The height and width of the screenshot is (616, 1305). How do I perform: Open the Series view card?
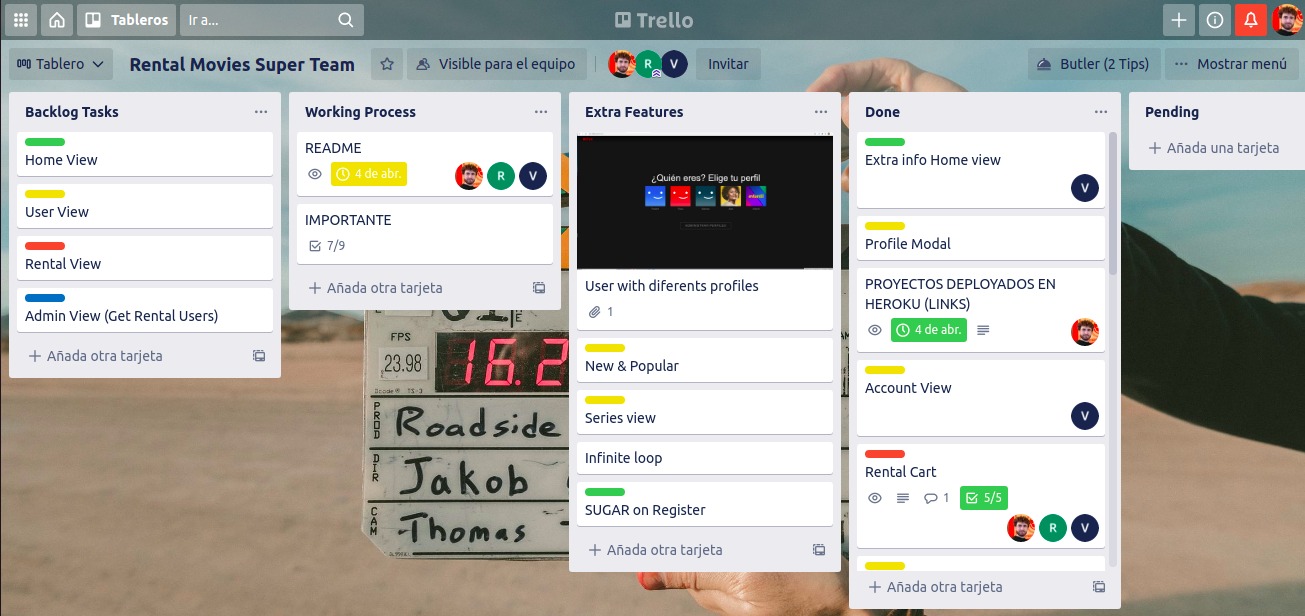point(705,412)
